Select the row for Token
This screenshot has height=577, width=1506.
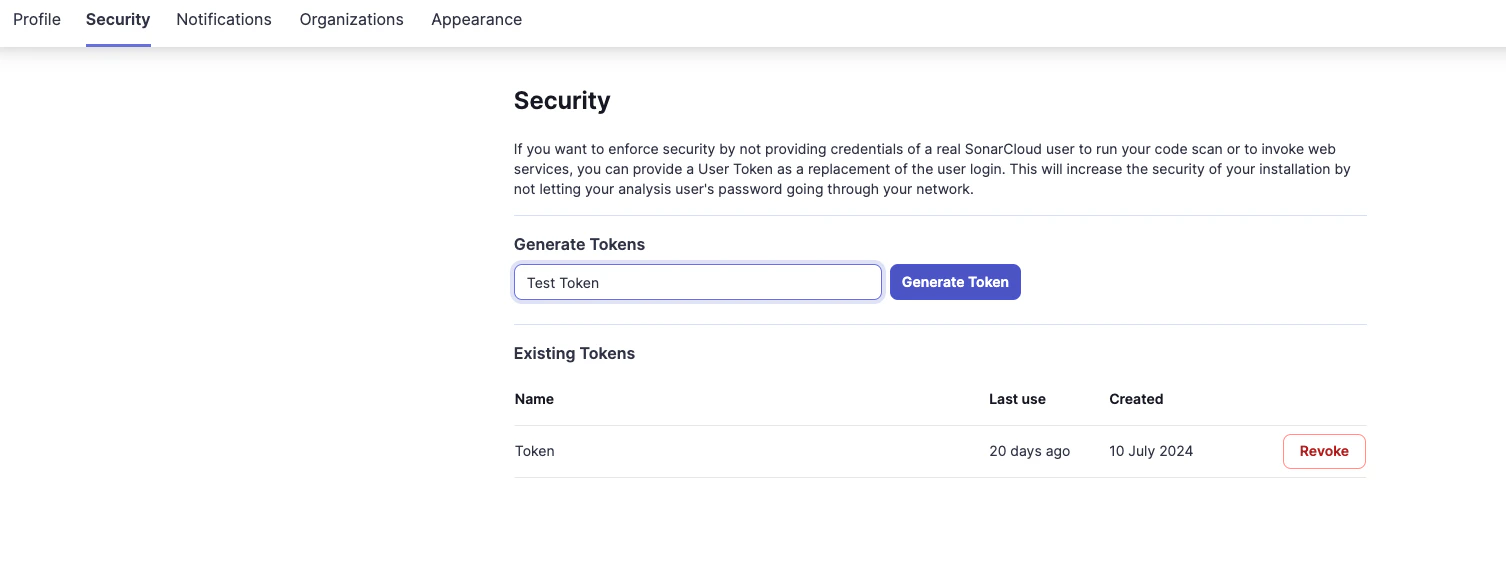coord(800,451)
